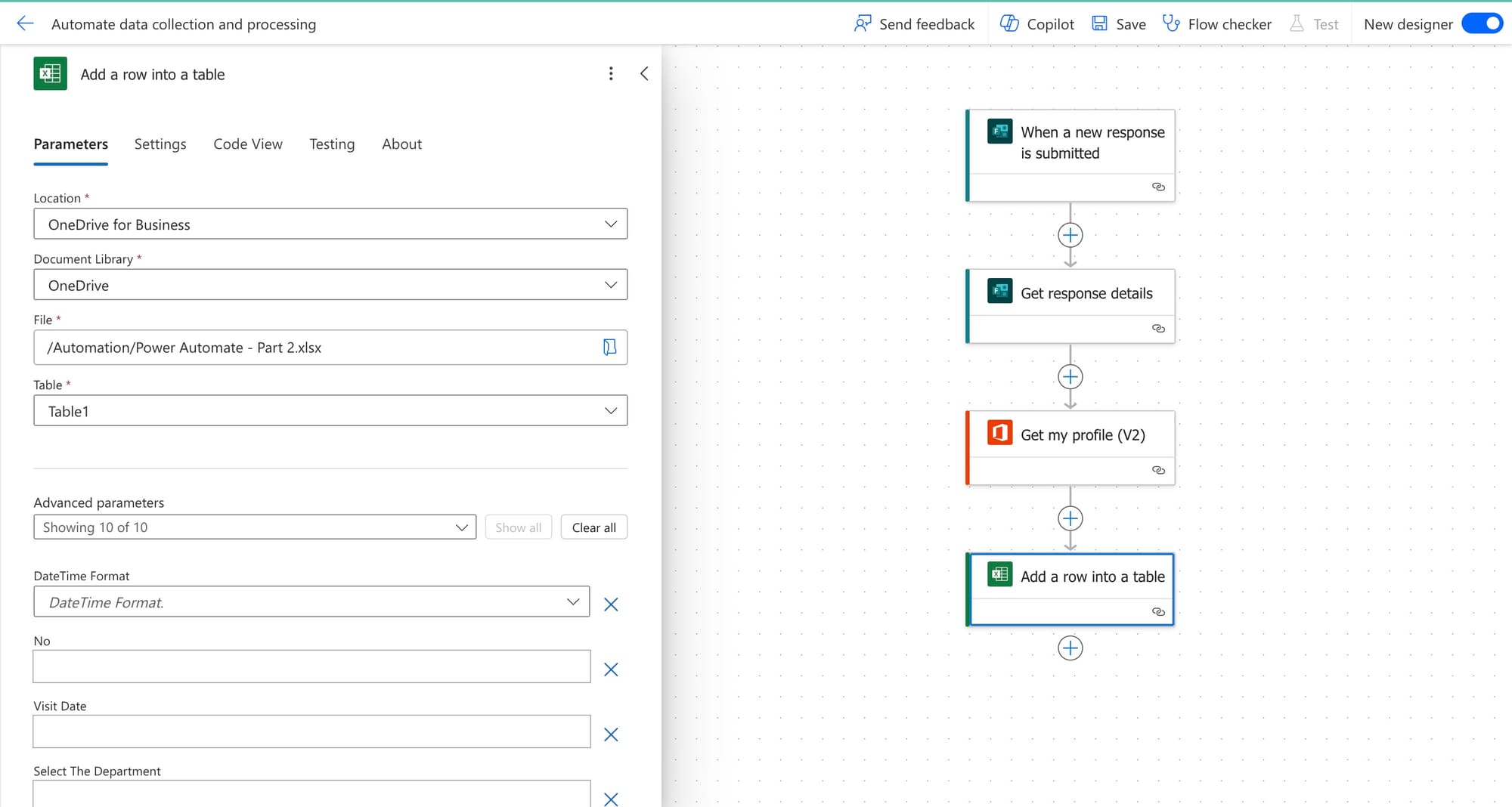Click the Show all button
This screenshot has height=807, width=1512.
(x=519, y=527)
